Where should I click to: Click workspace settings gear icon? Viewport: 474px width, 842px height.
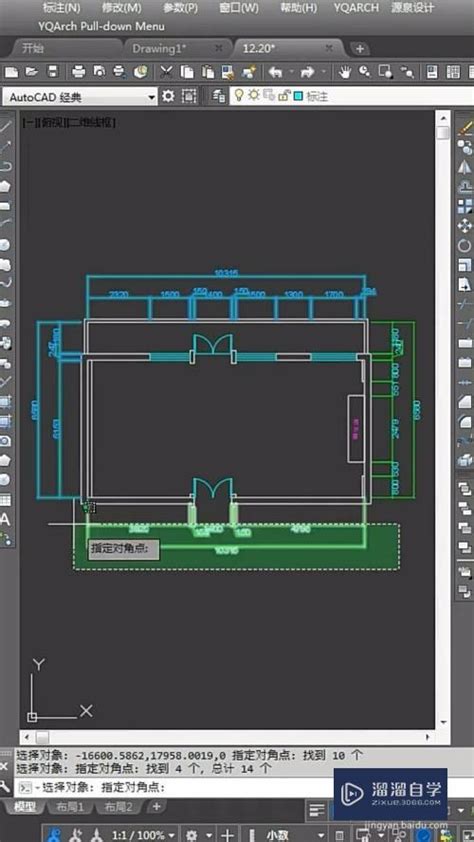pyautogui.click(x=169, y=97)
